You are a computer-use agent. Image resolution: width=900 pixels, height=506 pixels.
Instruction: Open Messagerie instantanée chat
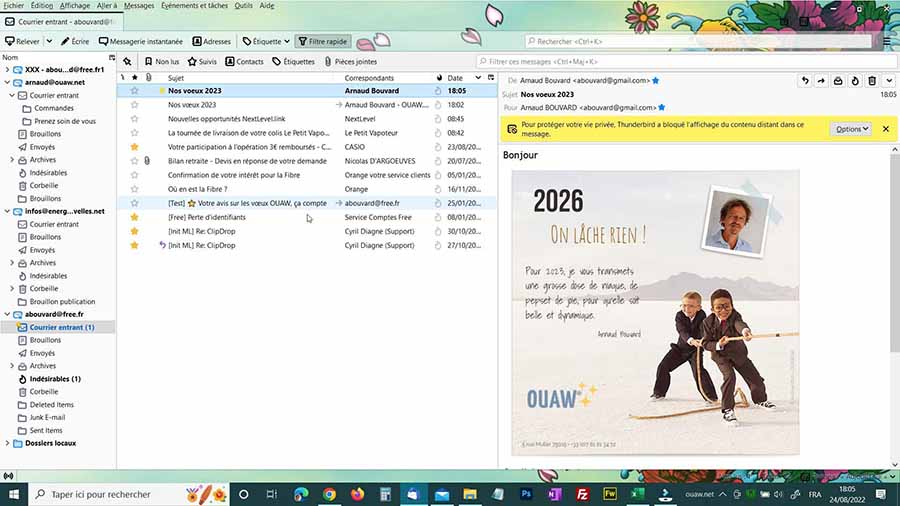click(x=140, y=42)
